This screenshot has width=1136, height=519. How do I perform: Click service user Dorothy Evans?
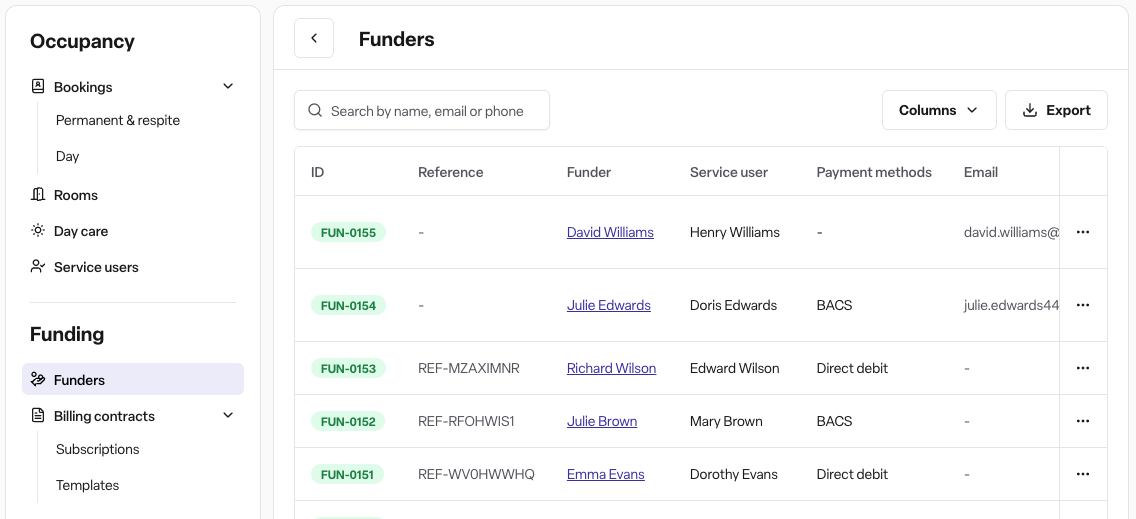(734, 474)
